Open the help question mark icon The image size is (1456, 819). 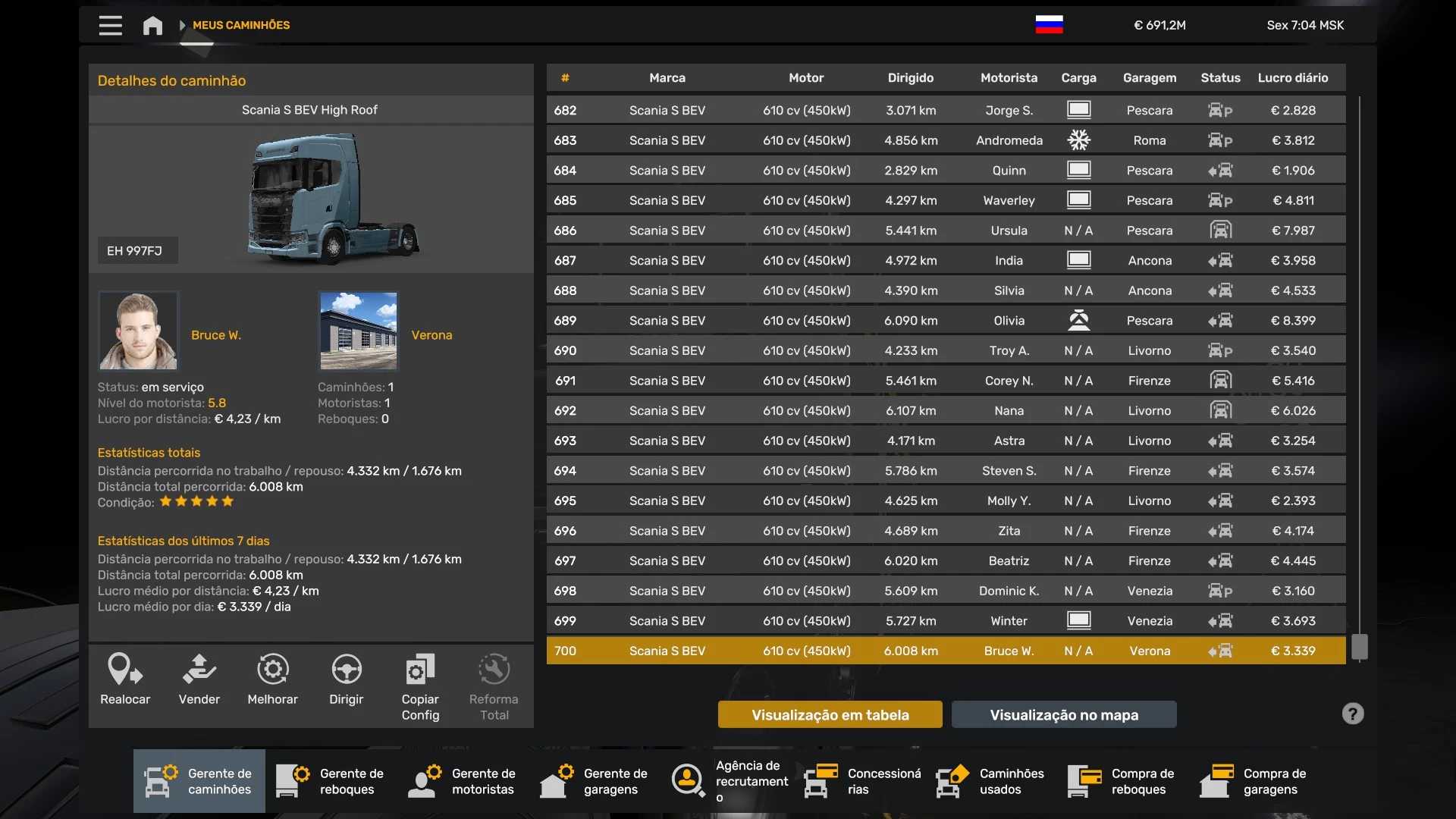tap(1352, 714)
